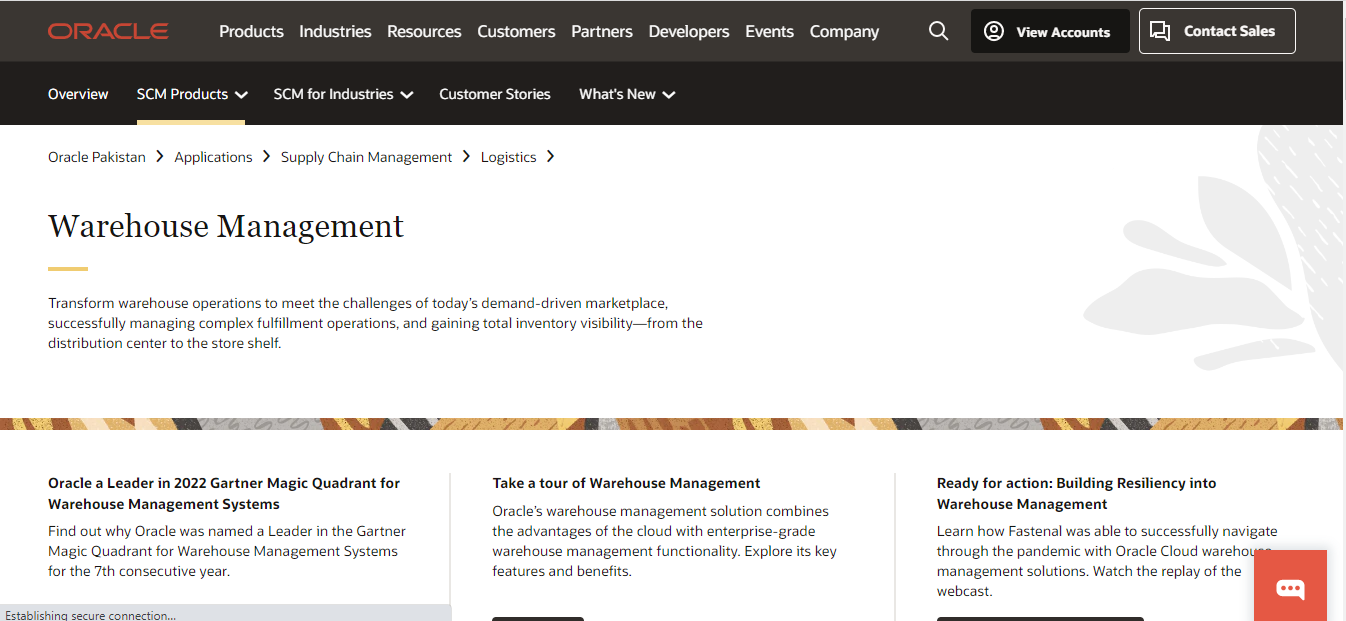The height and width of the screenshot is (621, 1346).
Task: Click the Gartner Magic Quadrant article title
Action: 224,493
